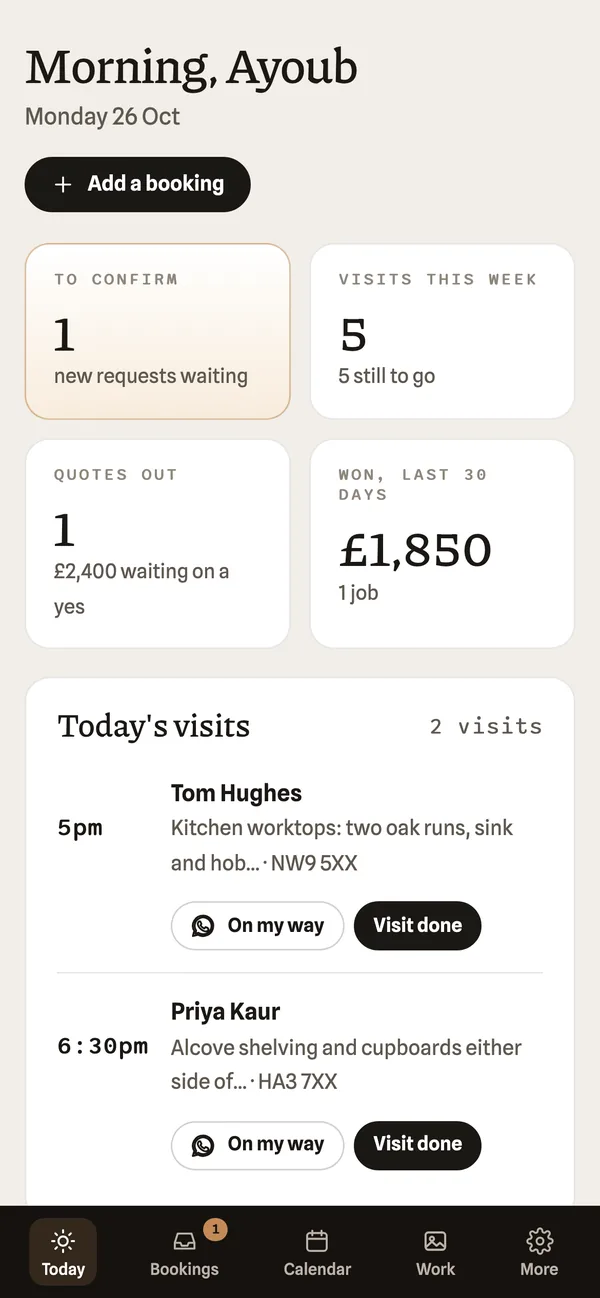Tap WhatsApp icon in Tom Hughes row

click(203, 926)
